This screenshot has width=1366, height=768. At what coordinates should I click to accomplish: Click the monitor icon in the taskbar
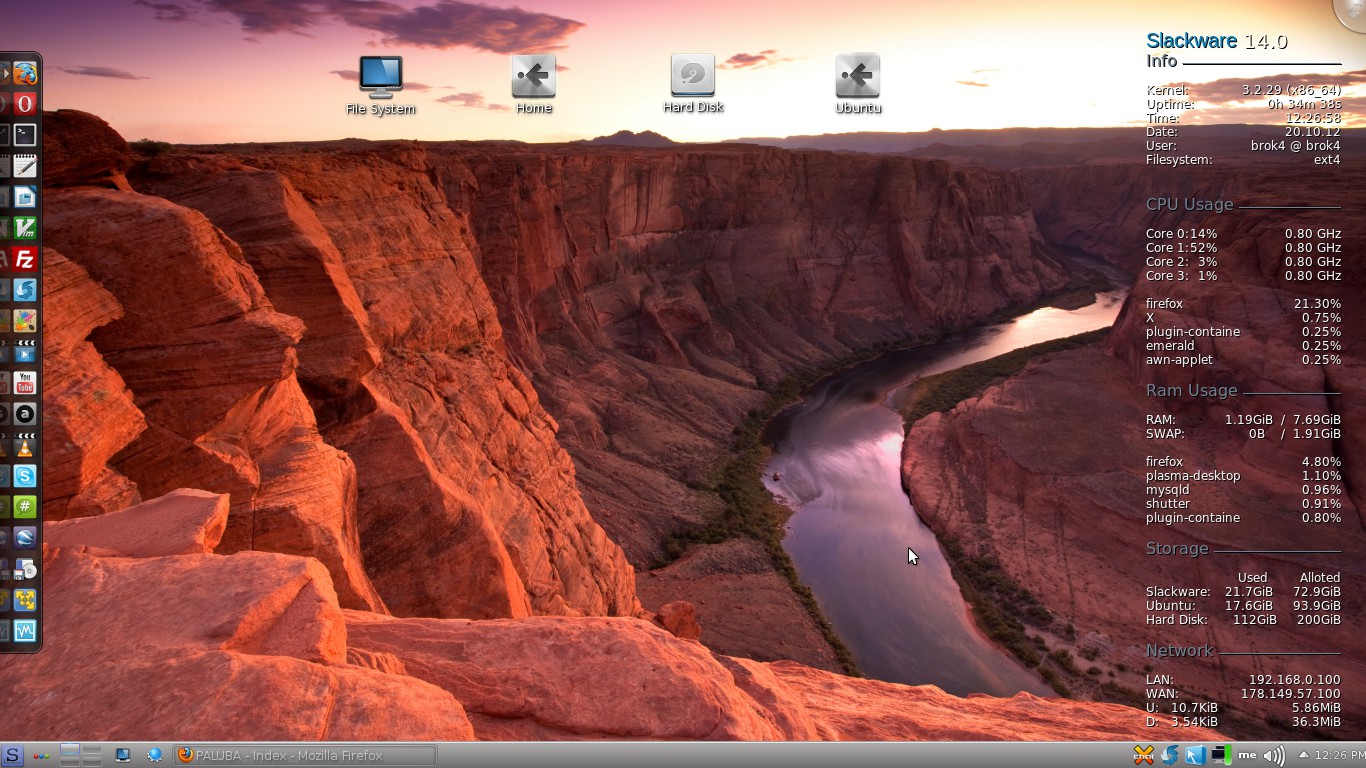tap(122, 755)
